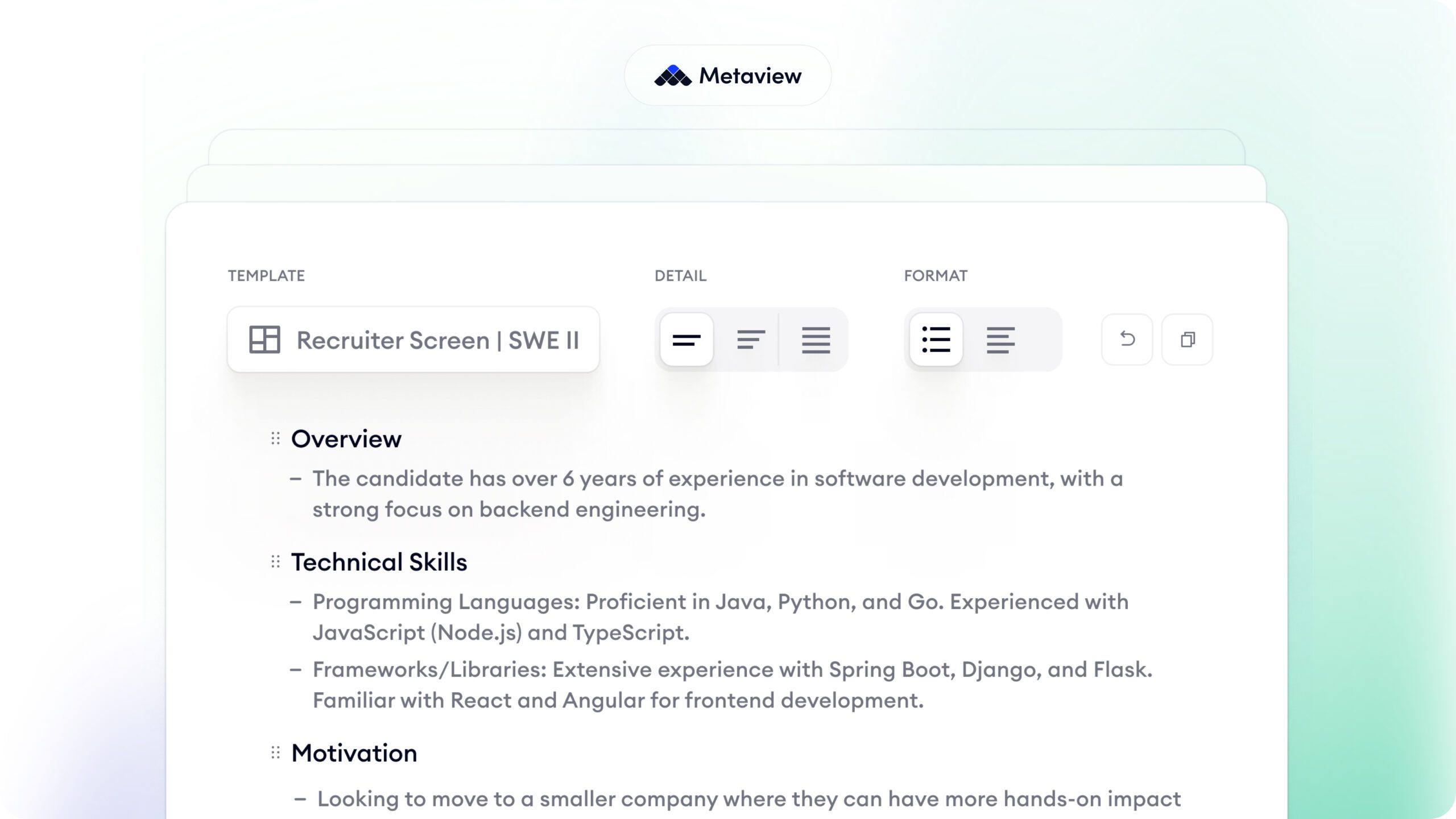Select the medium three-line detail level
1456x819 pixels.
[x=751, y=340]
